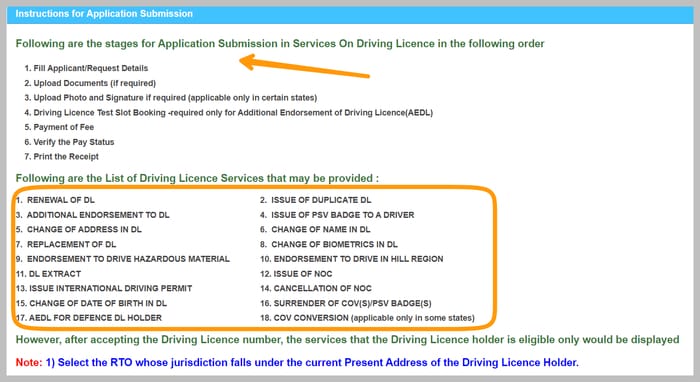This screenshot has height=382, width=700.
Task: Select service '1. RENEWAL OF DL'
Action: 55,200
